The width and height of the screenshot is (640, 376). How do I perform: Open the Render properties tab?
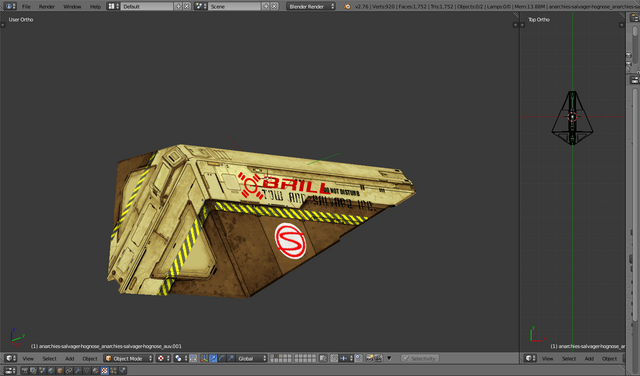click(25, 371)
